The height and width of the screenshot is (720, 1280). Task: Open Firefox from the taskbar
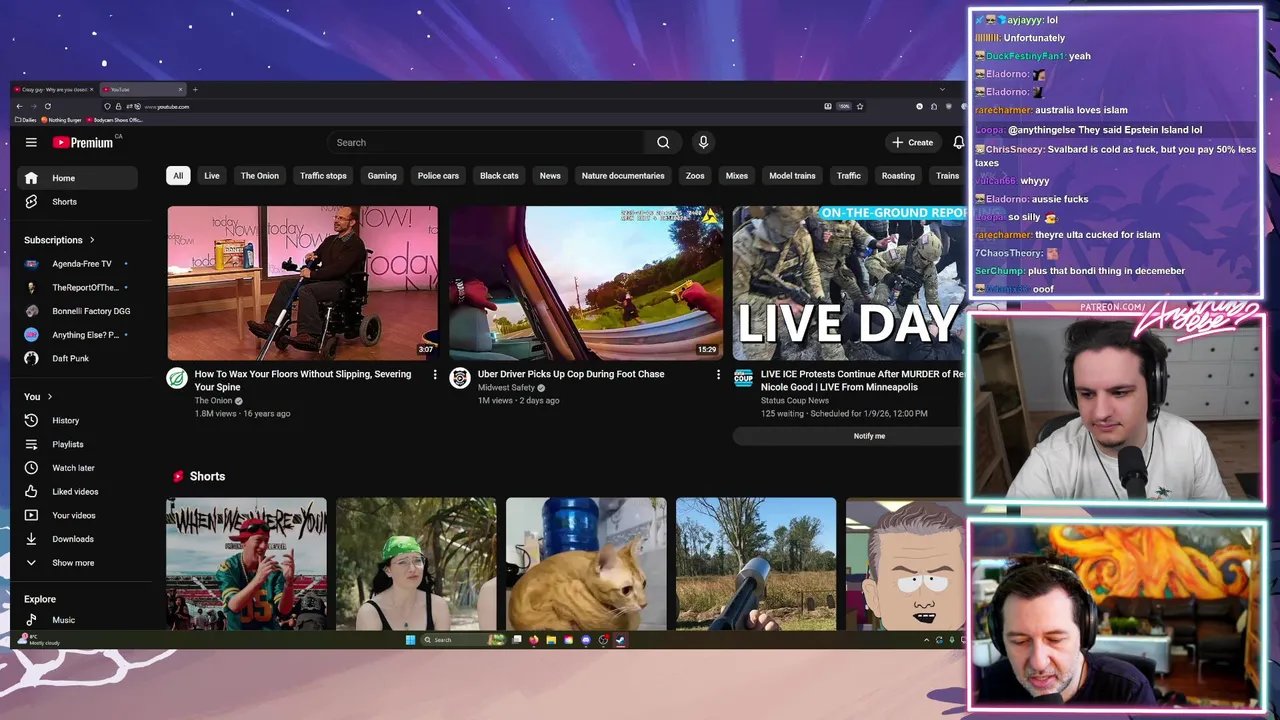click(x=534, y=640)
